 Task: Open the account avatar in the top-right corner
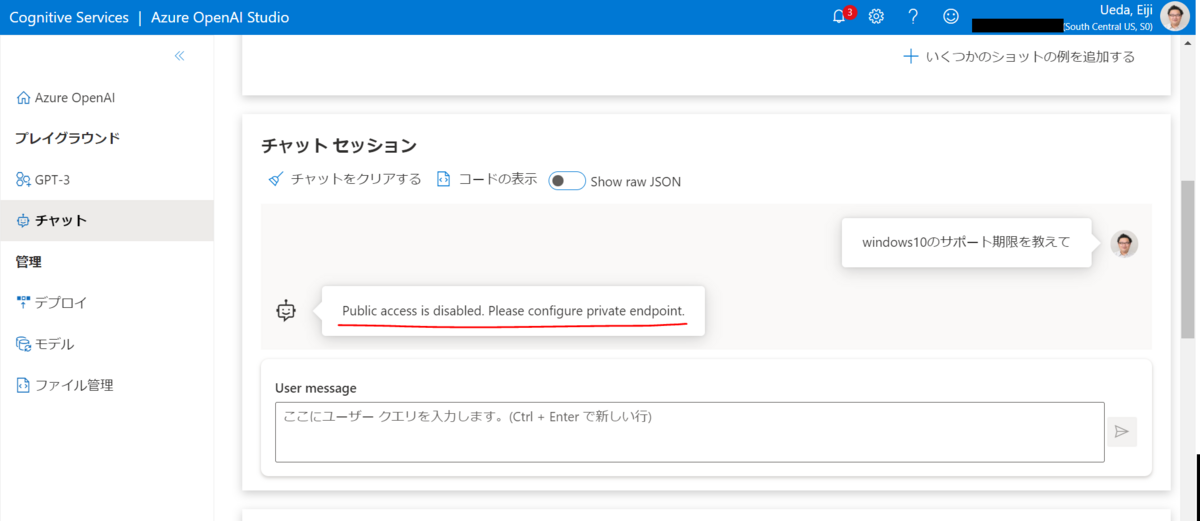(1175, 16)
